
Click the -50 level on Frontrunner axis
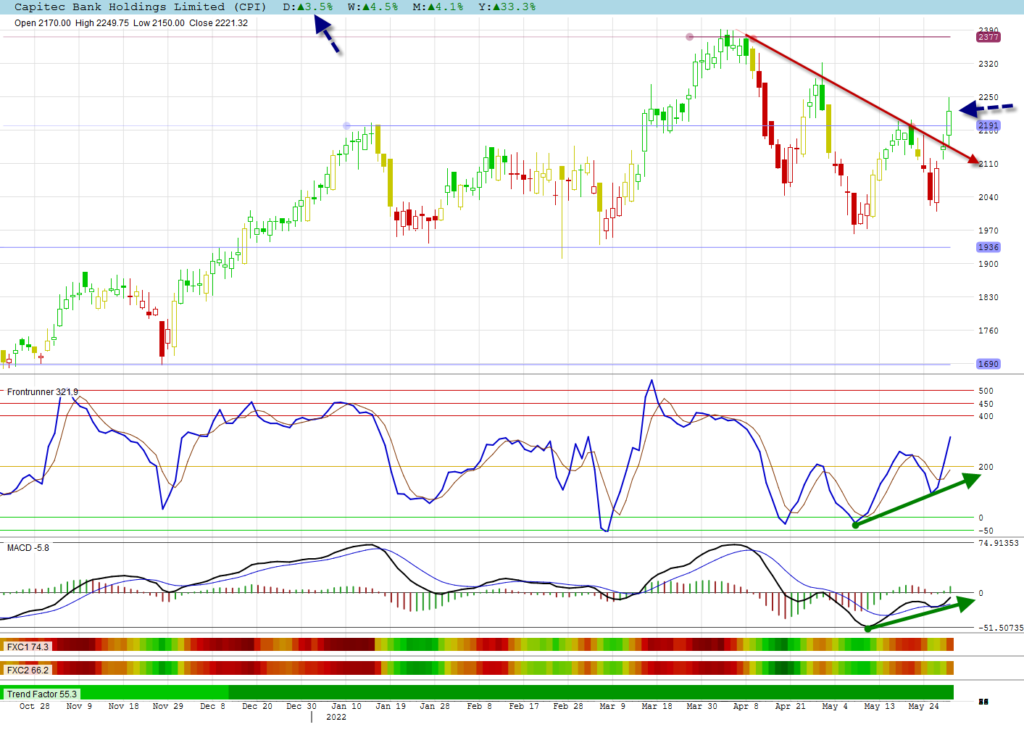coord(985,531)
